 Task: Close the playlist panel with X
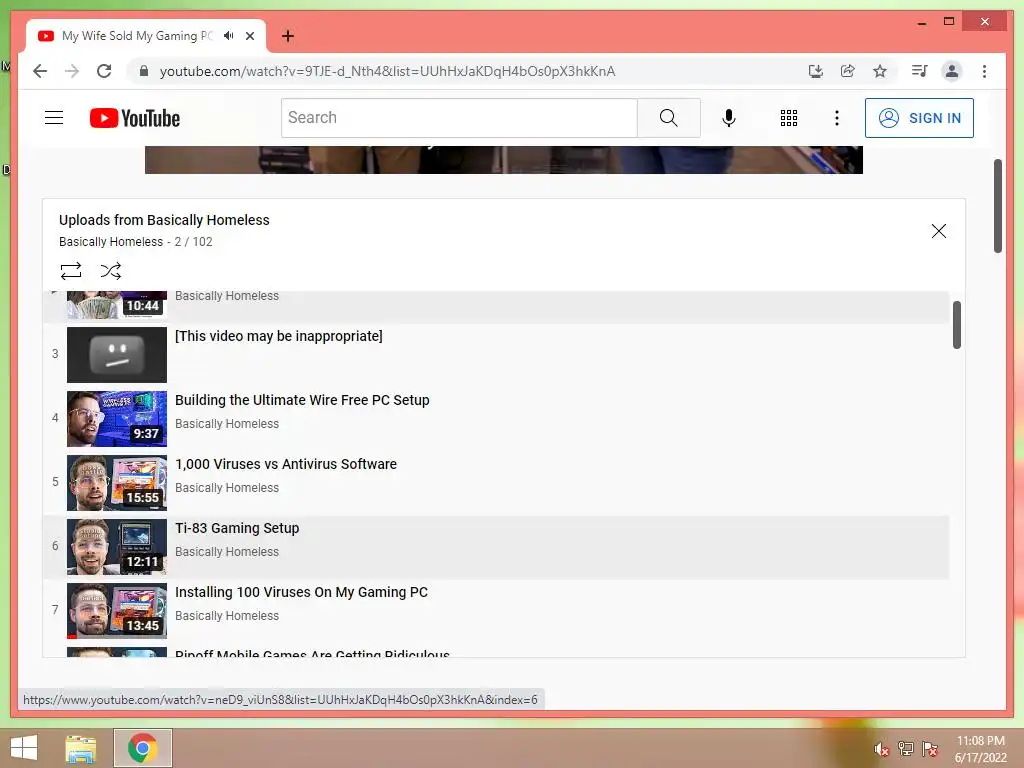pos(938,231)
